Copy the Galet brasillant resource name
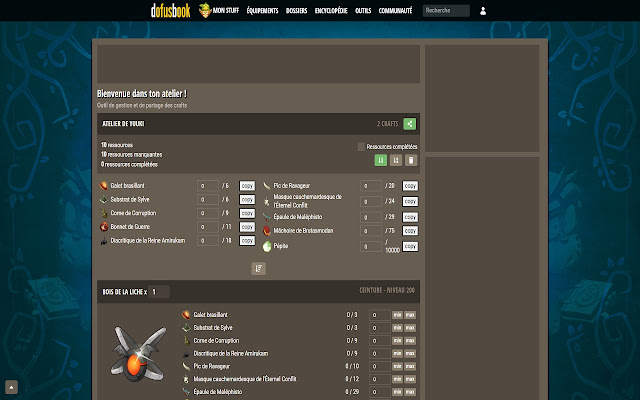The image size is (640, 400). 247,186
